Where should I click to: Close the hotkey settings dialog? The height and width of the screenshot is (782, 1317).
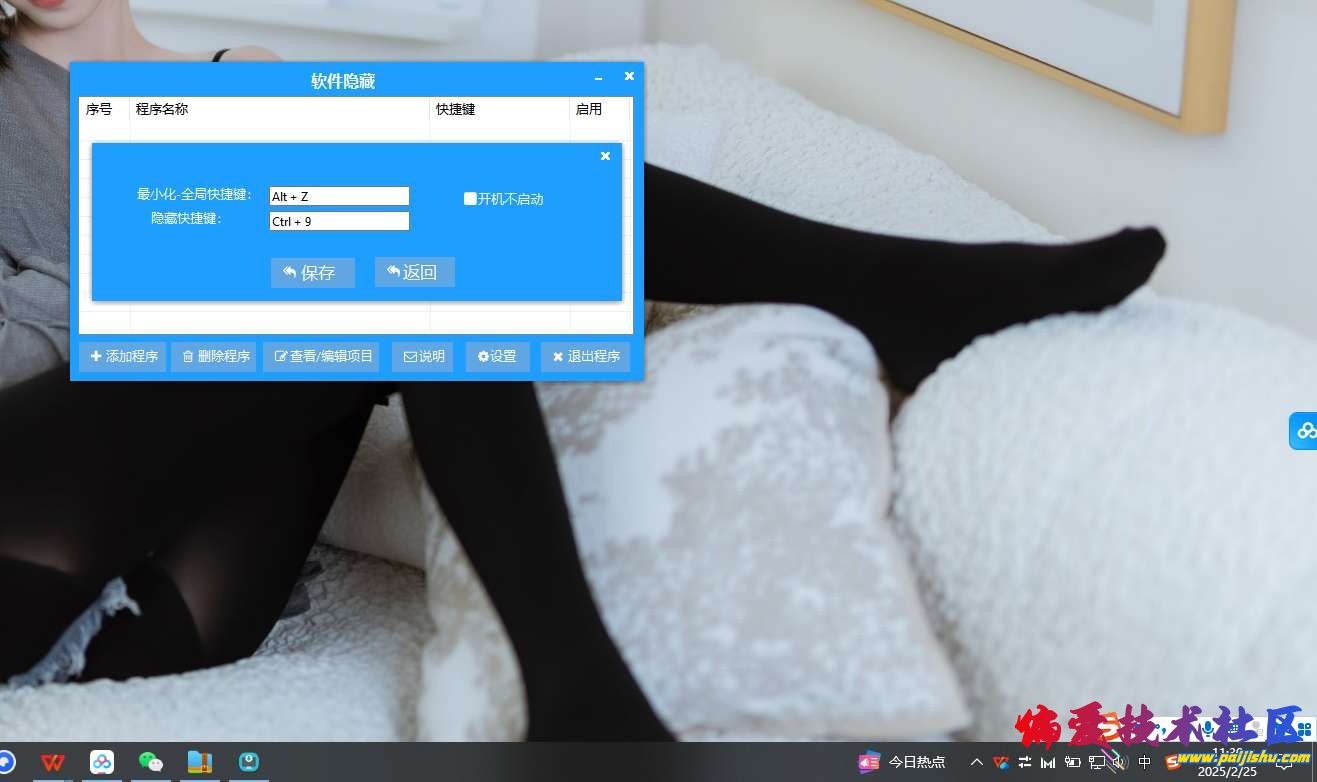point(605,156)
